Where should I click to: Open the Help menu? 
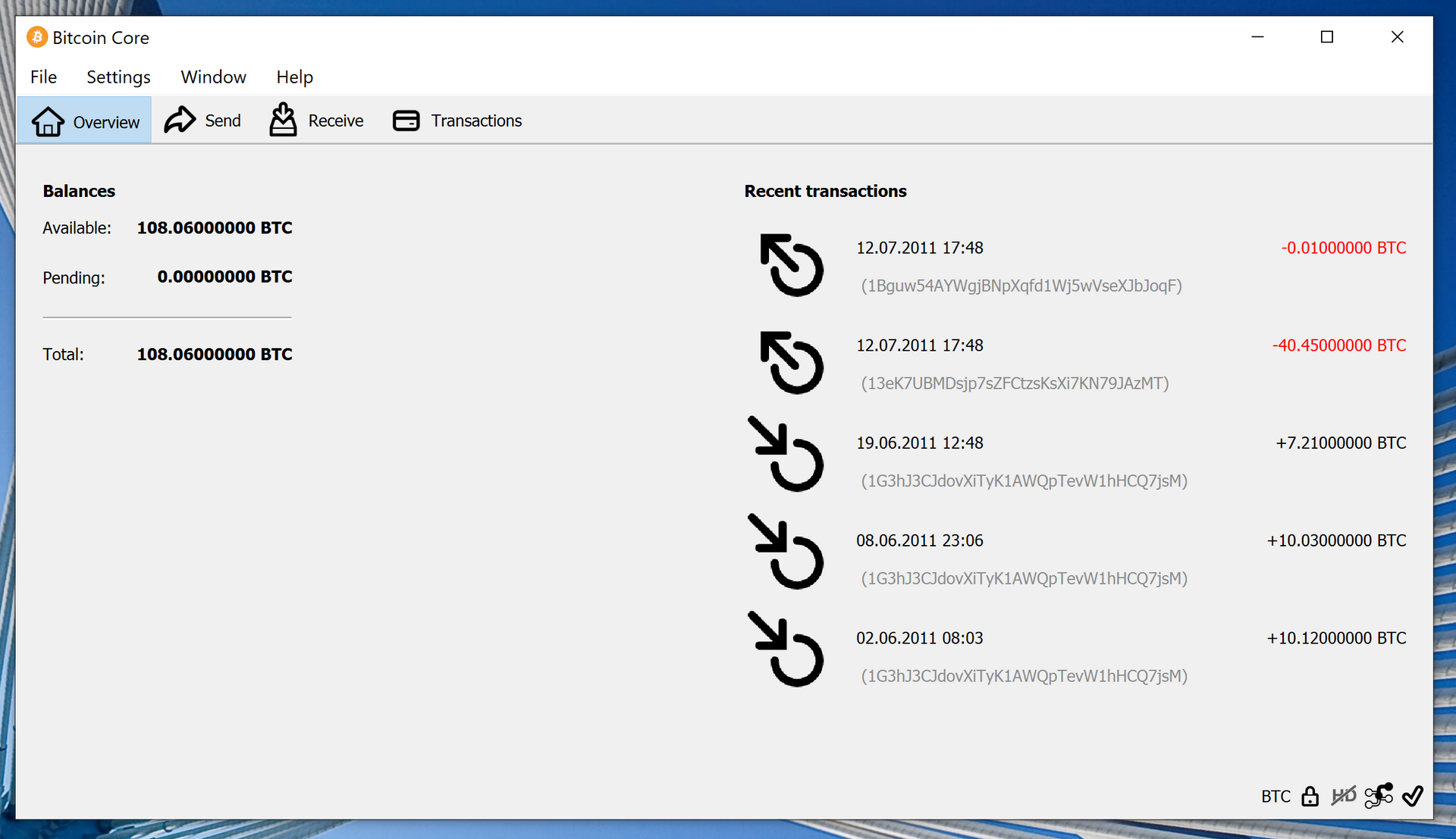[294, 77]
